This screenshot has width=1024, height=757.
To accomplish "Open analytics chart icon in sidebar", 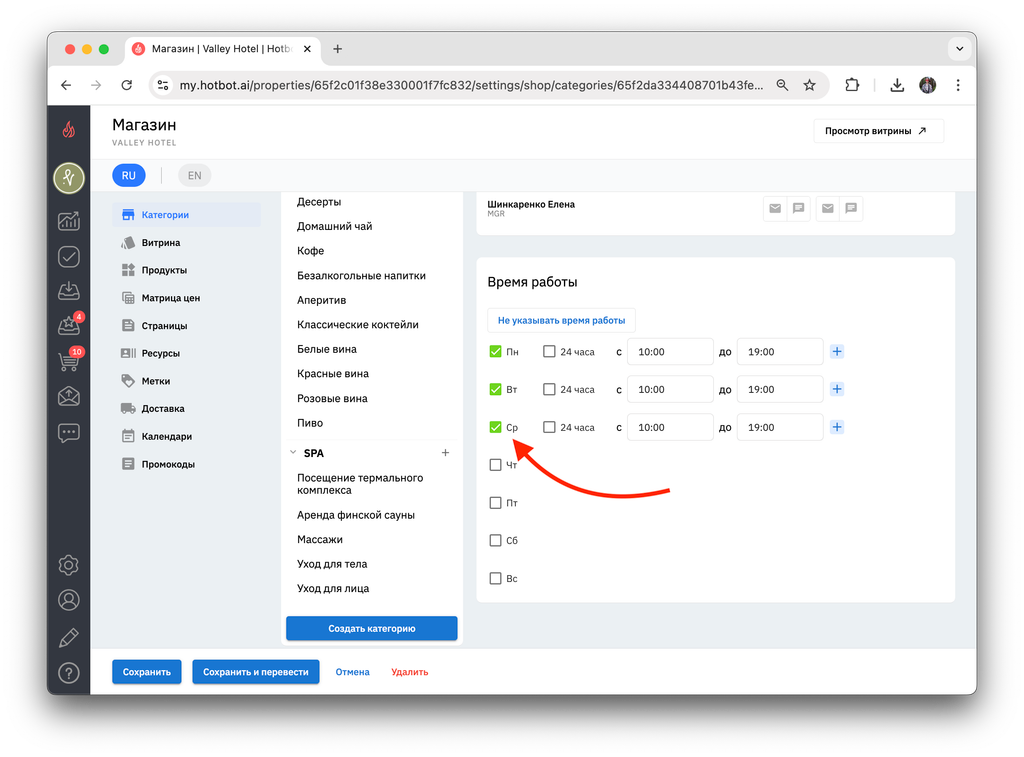I will tap(69, 221).
